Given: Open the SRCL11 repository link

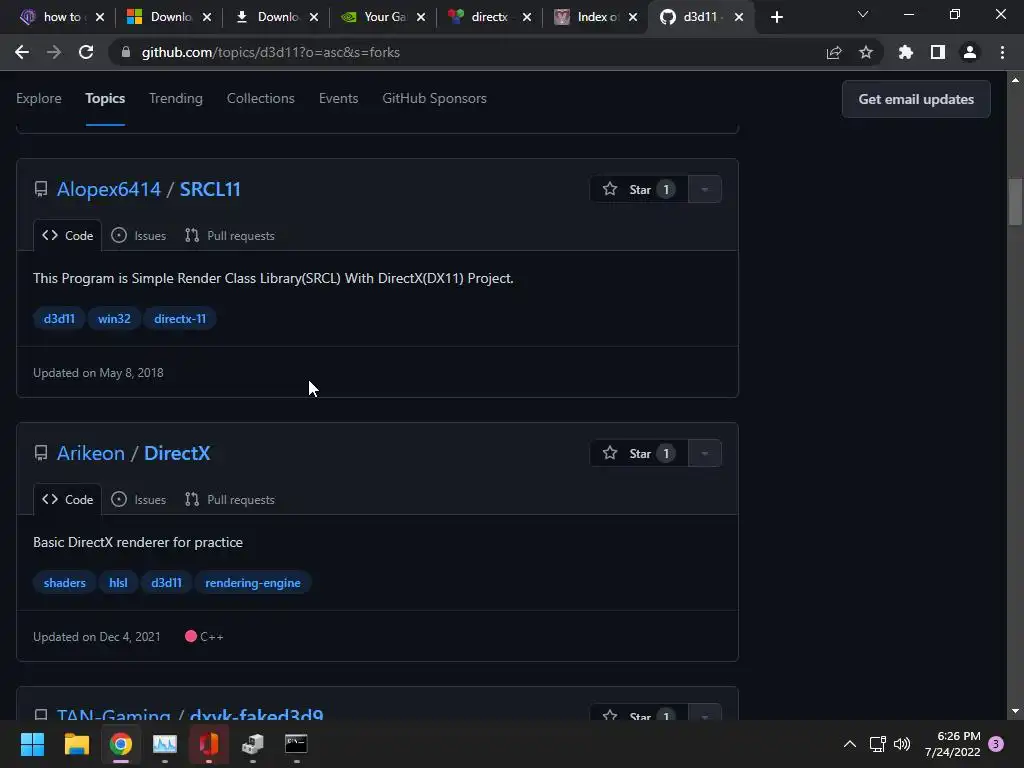Looking at the screenshot, I should [210, 189].
